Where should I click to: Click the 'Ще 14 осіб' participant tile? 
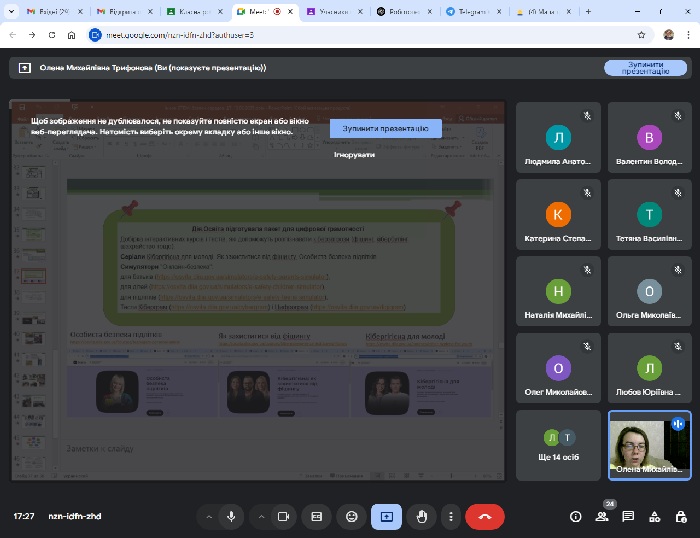558,445
